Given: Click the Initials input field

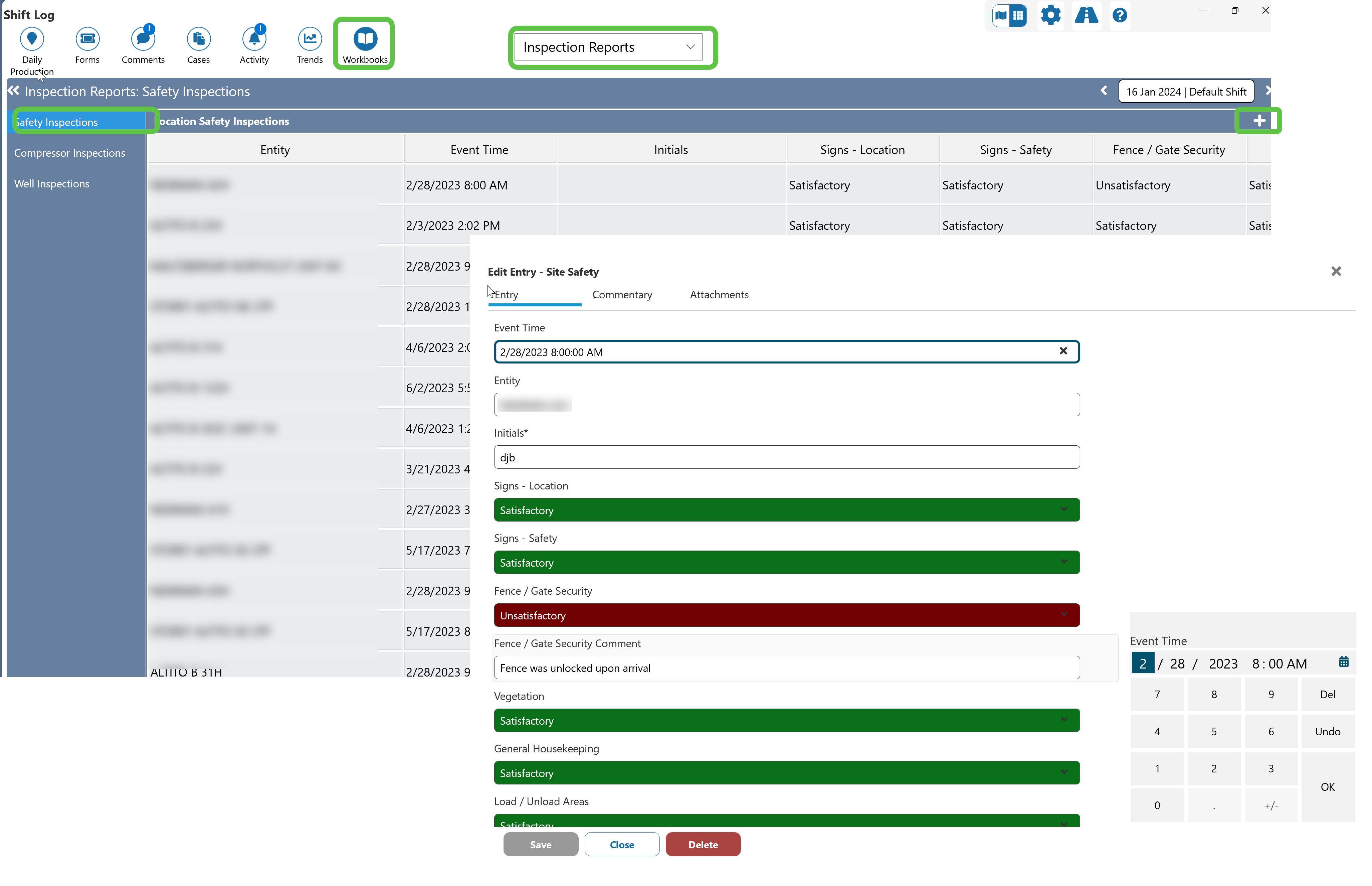Looking at the screenshot, I should tap(786, 457).
